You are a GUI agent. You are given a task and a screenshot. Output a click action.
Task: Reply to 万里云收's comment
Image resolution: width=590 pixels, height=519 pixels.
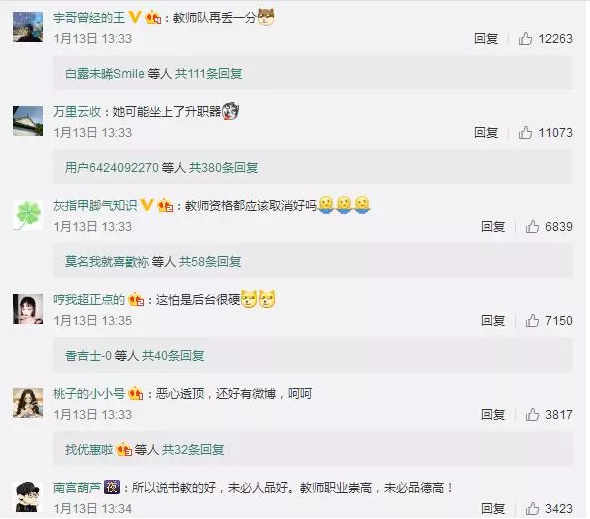(x=486, y=132)
